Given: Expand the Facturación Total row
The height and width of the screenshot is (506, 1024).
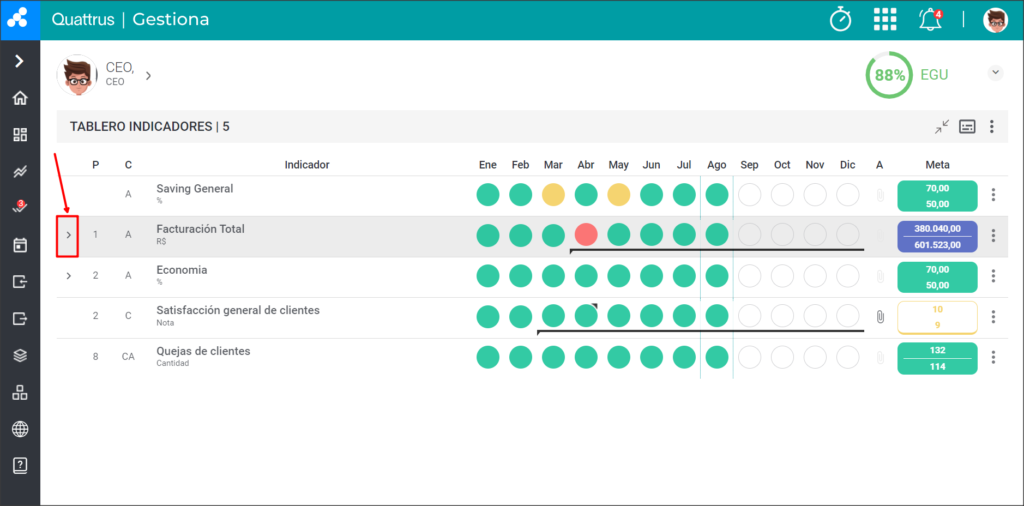Looking at the screenshot, I should [69, 235].
